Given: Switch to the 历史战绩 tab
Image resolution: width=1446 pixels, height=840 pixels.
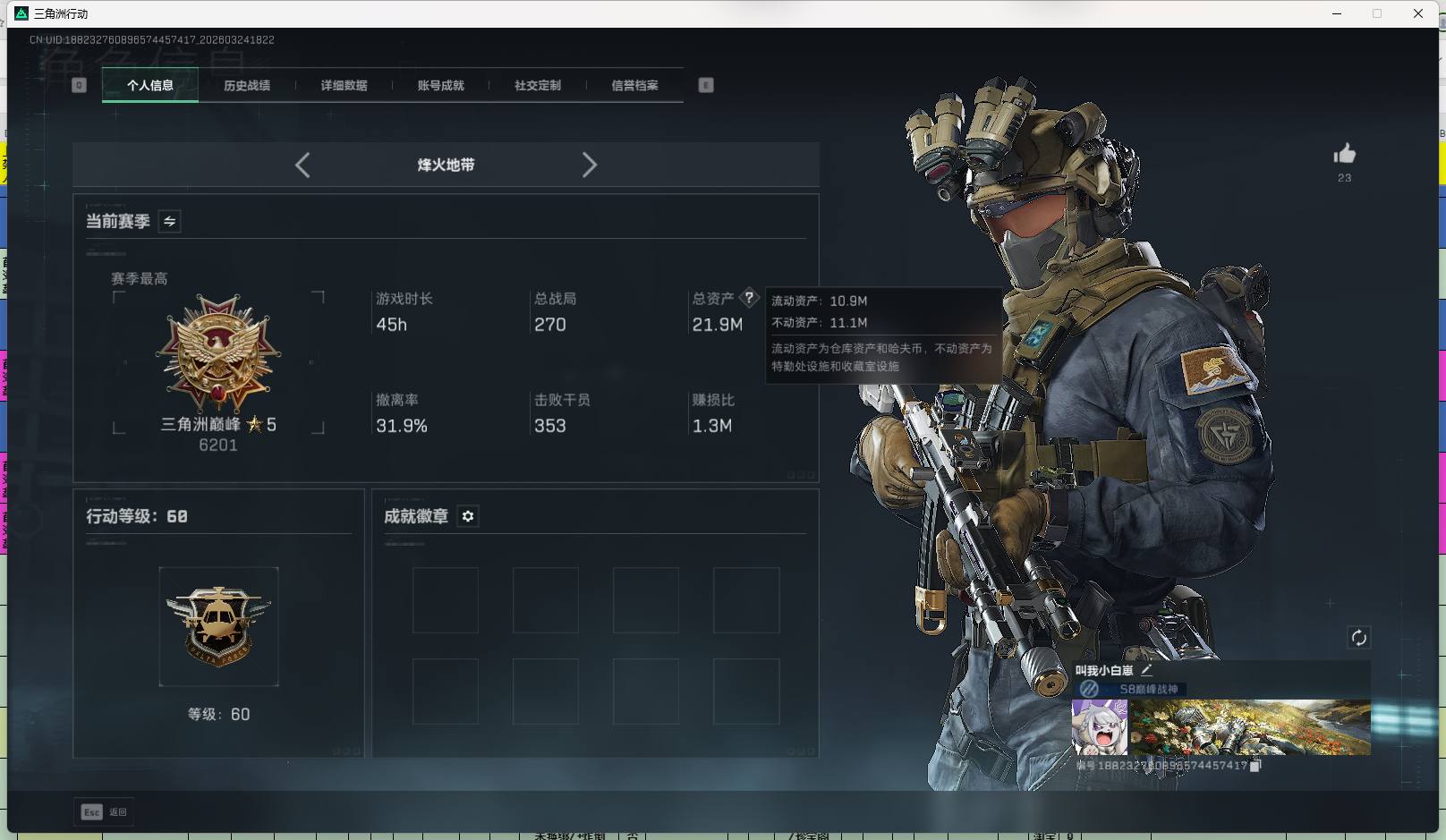Looking at the screenshot, I should point(247,86).
